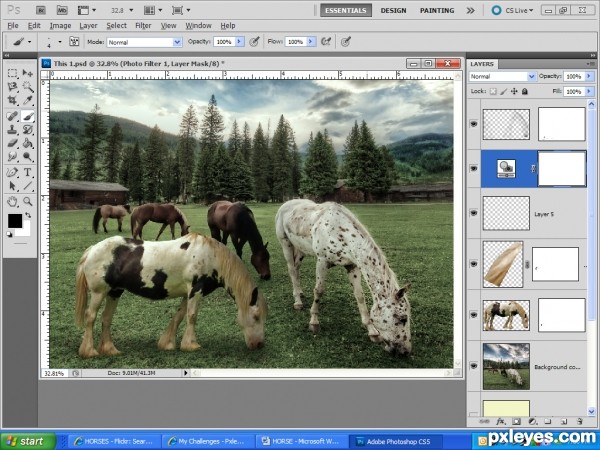Screen dimensions: 600x450
Task: Open the Image menu
Action: pos(60,26)
